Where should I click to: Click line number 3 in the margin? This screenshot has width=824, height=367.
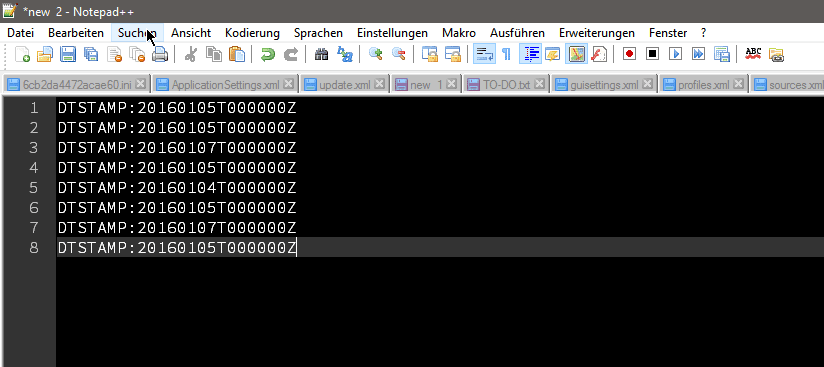point(34,148)
